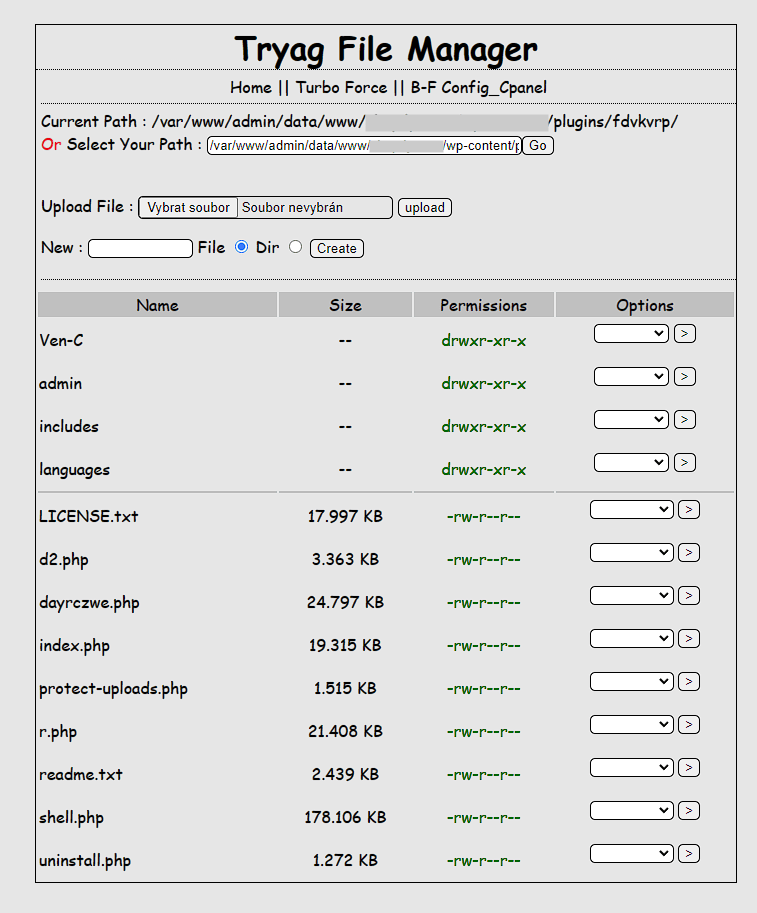Select the File radio button
Screen dimensions: 757x913
[241, 247]
